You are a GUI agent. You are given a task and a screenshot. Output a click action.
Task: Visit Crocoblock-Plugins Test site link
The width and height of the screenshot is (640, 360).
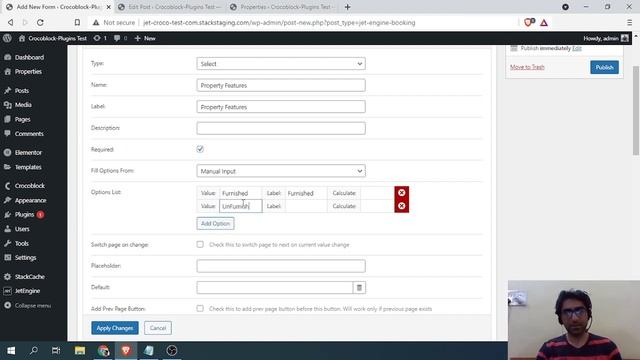point(53,38)
